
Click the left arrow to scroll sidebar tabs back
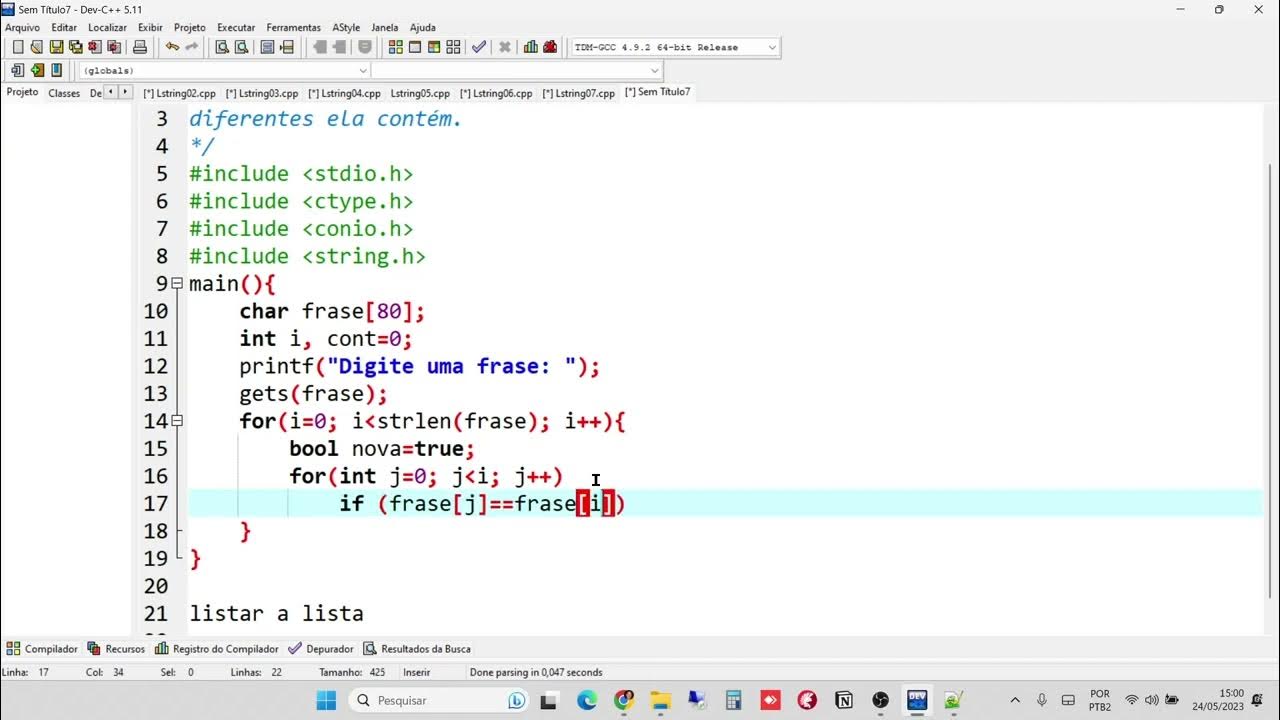click(110, 92)
